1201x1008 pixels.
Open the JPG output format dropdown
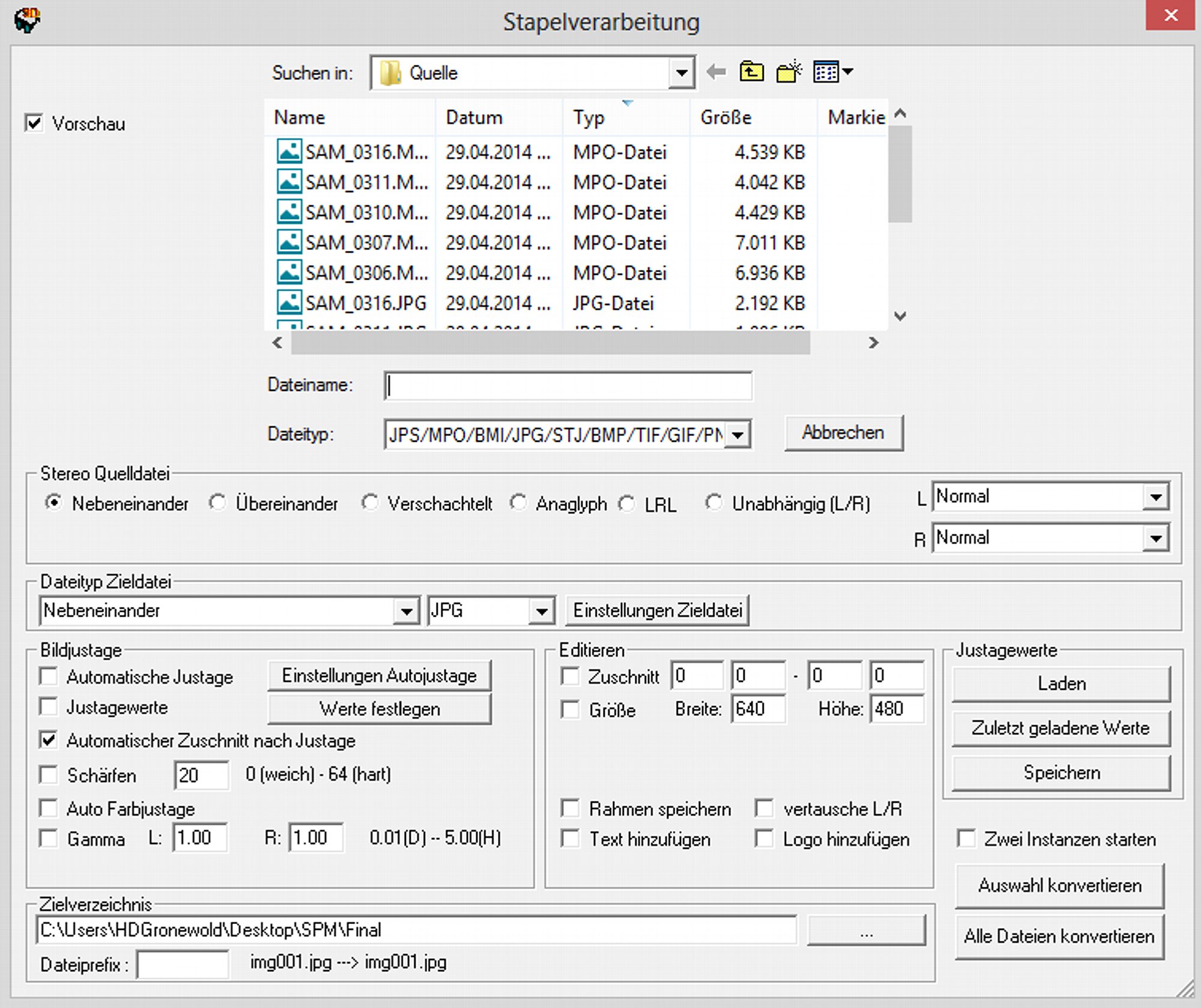coord(542,611)
